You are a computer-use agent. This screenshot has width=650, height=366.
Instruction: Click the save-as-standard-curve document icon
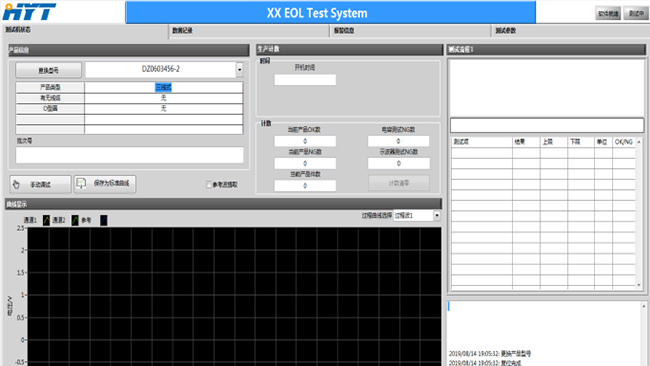point(81,183)
